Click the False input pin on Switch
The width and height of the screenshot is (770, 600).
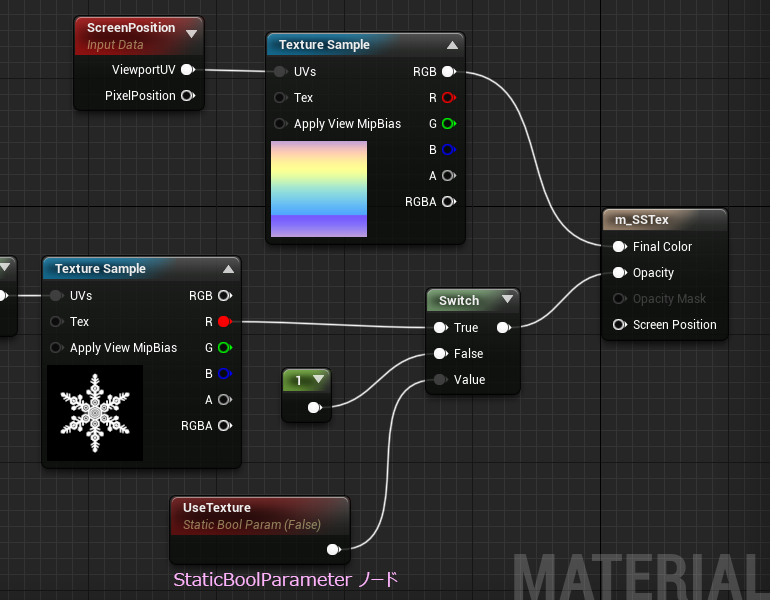click(x=440, y=354)
